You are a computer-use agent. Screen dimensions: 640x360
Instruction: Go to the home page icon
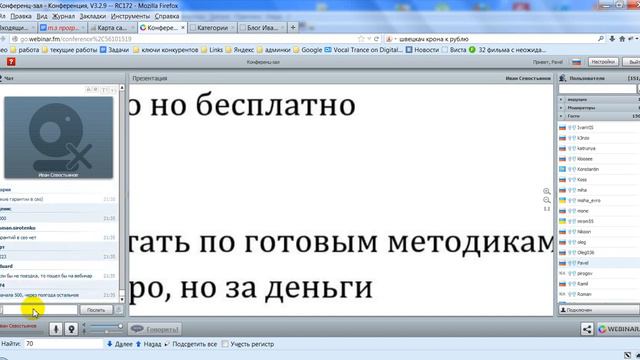(x=622, y=39)
